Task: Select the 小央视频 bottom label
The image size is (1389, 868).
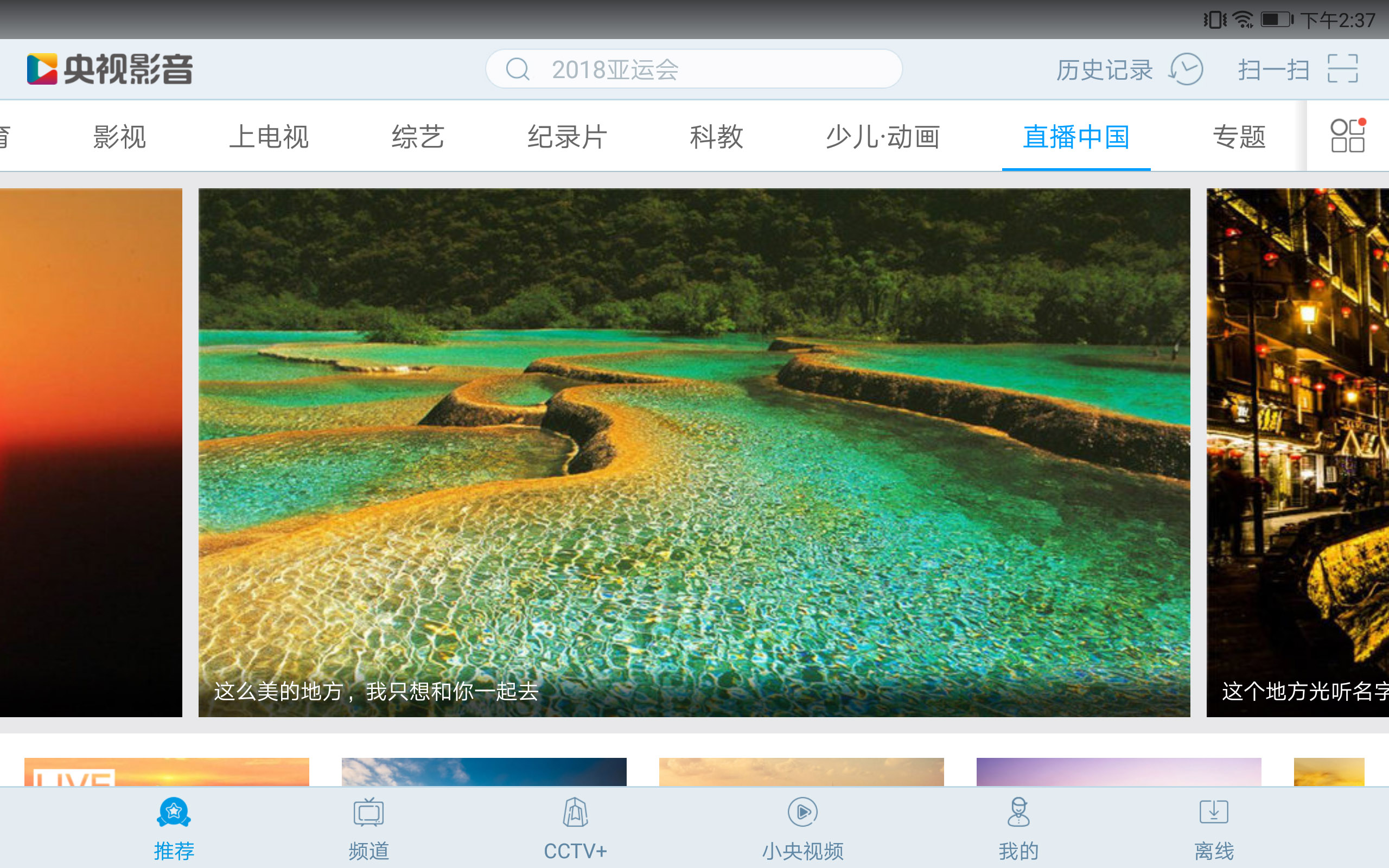Action: [802, 851]
